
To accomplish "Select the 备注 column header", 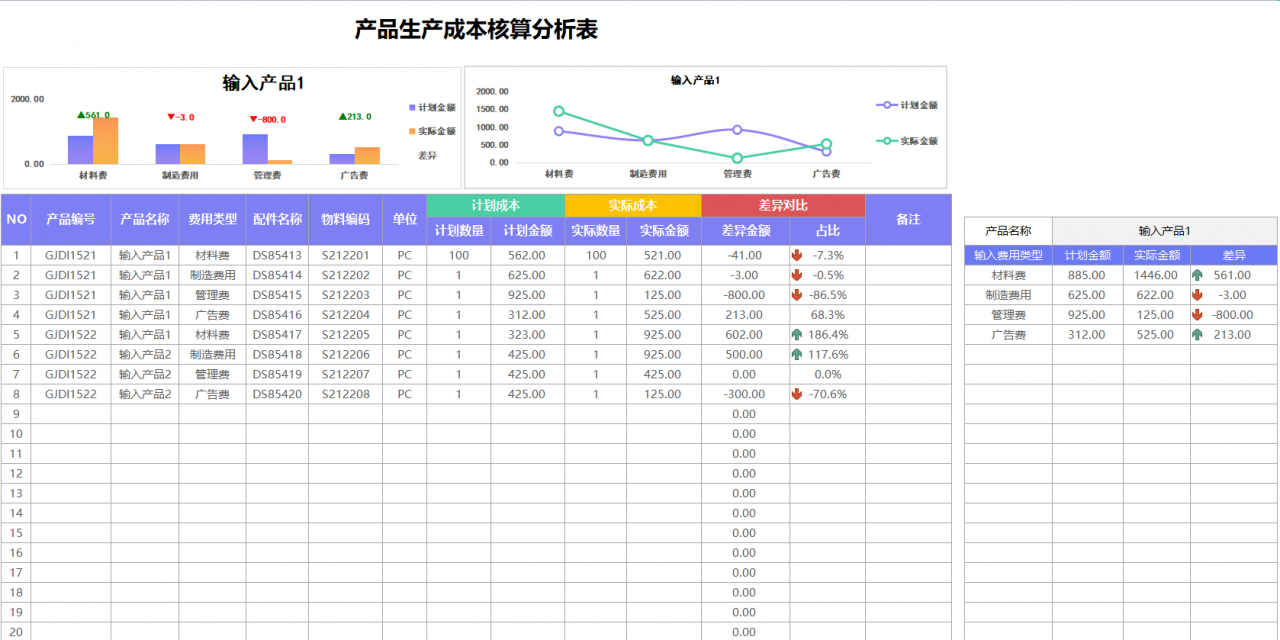I will (x=908, y=219).
